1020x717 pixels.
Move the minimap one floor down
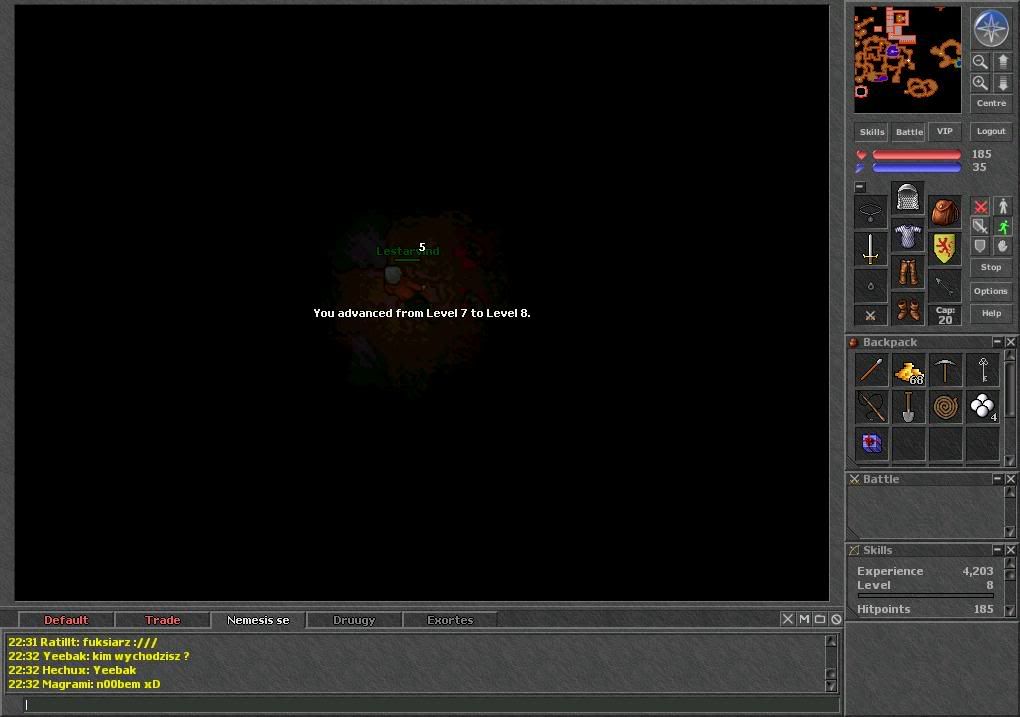point(1002,83)
